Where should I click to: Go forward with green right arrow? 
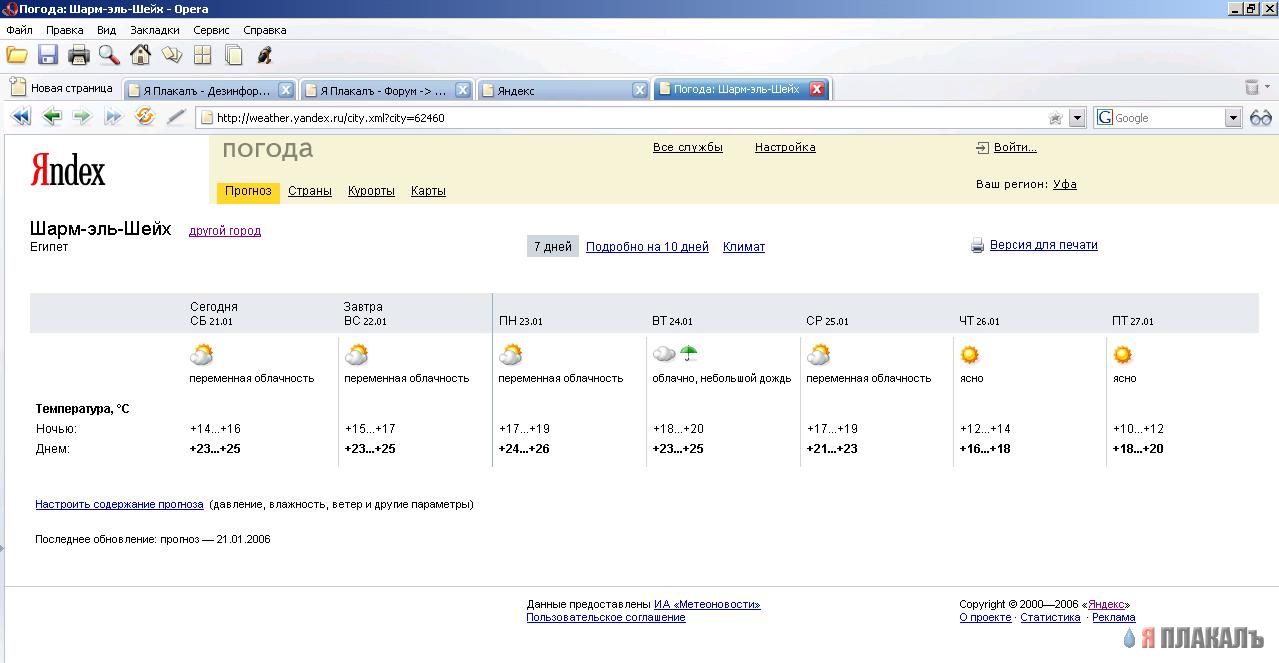click(x=82, y=117)
